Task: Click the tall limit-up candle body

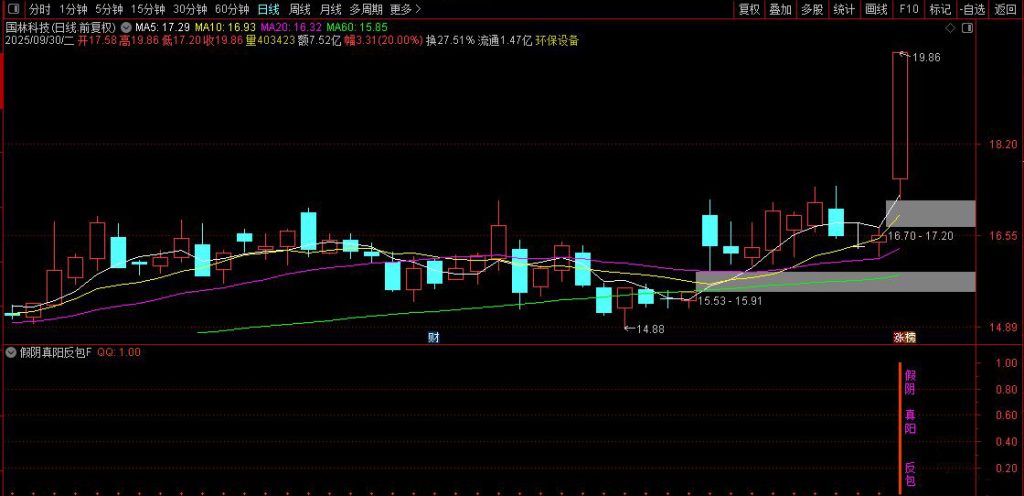Action: click(x=900, y=116)
